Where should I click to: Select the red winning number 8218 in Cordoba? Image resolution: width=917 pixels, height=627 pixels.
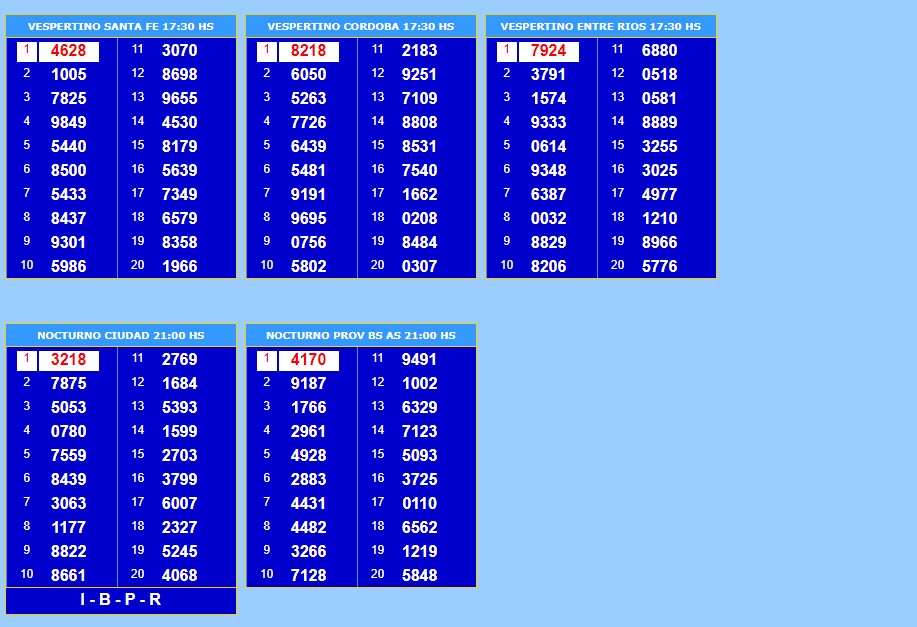(x=308, y=51)
